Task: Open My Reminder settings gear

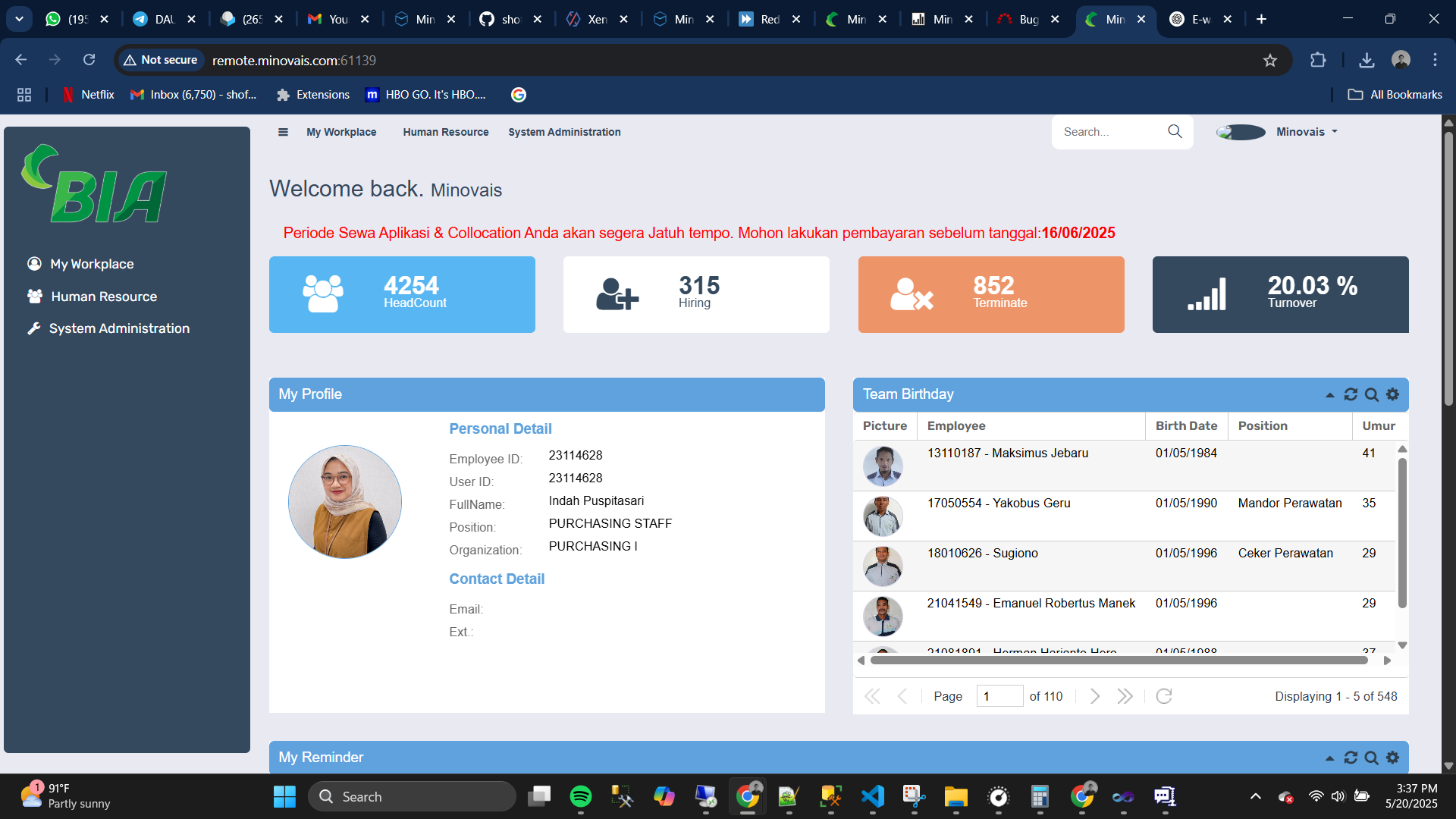Action: [x=1393, y=758]
